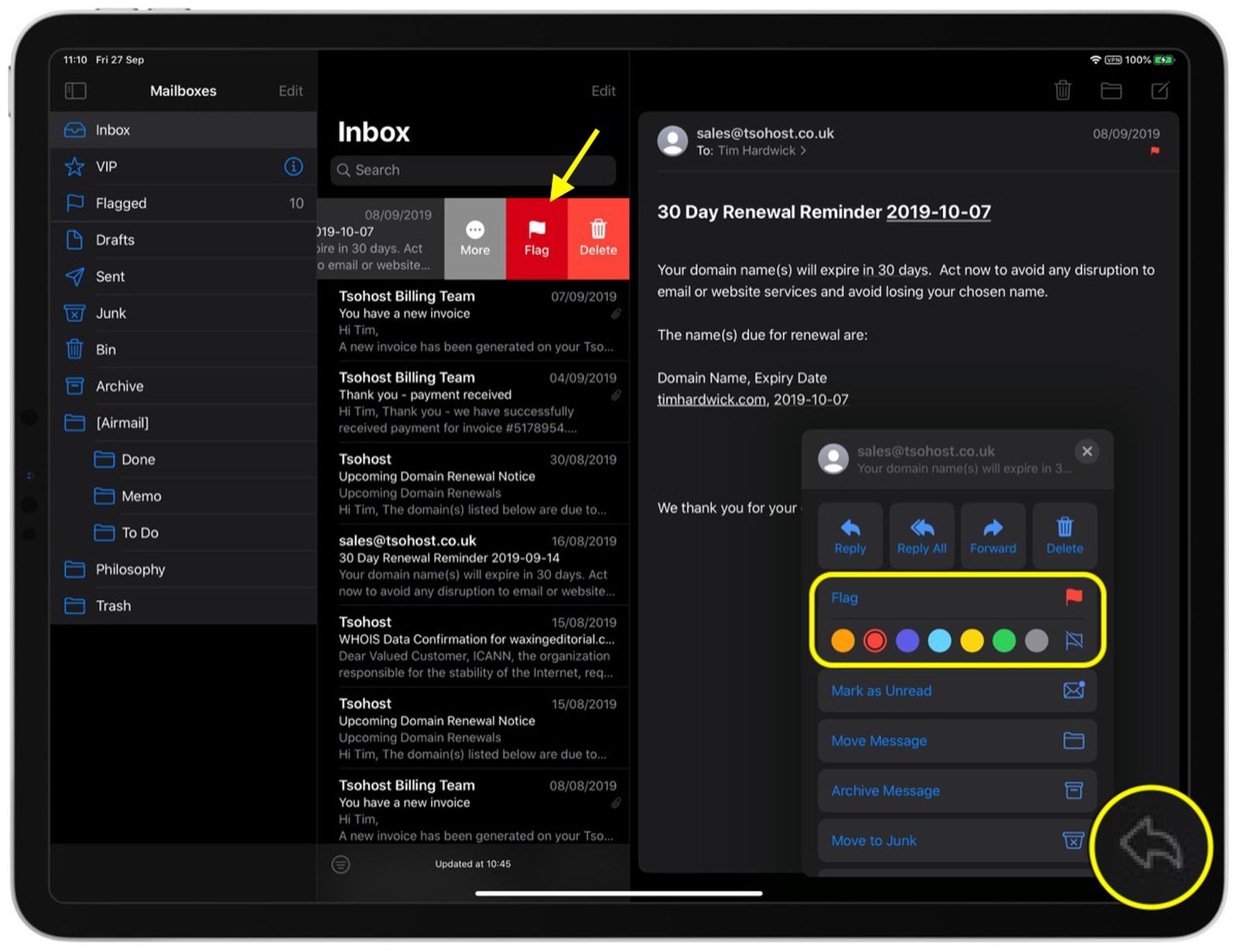Tap the VIP info button in the sidebar
1238x952 pixels.
292,166
